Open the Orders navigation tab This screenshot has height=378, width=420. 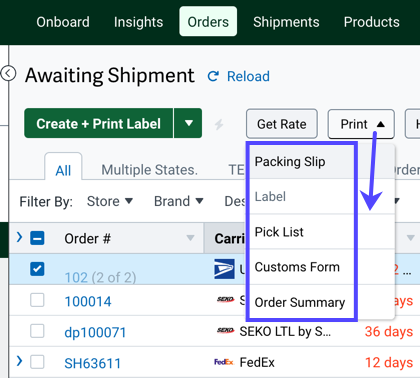(208, 21)
